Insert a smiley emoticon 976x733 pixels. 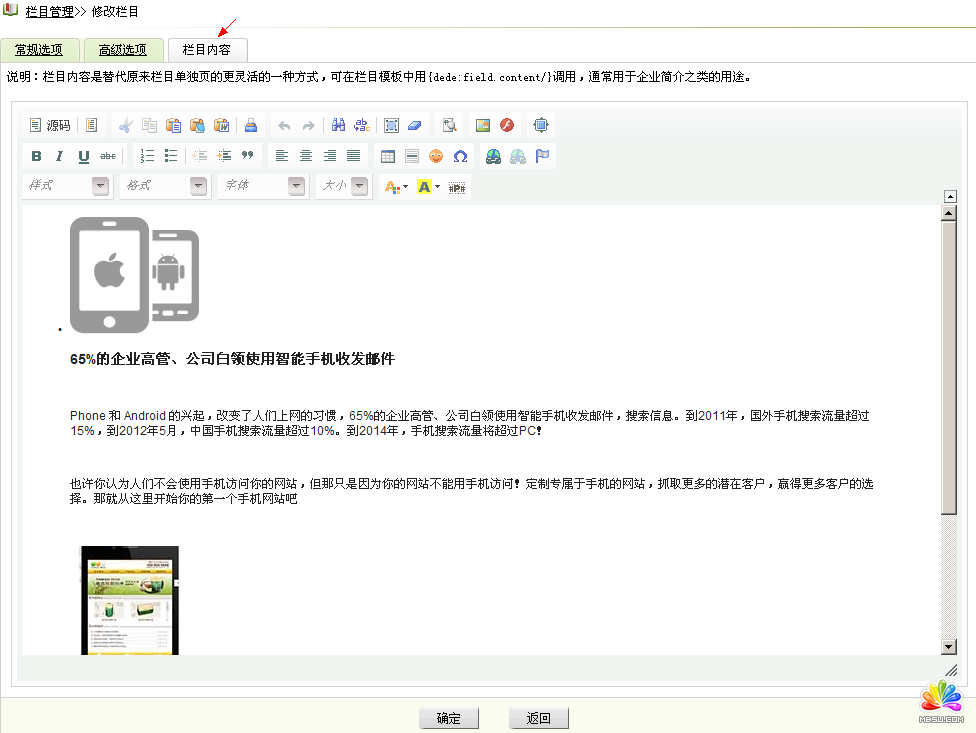point(436,156)
